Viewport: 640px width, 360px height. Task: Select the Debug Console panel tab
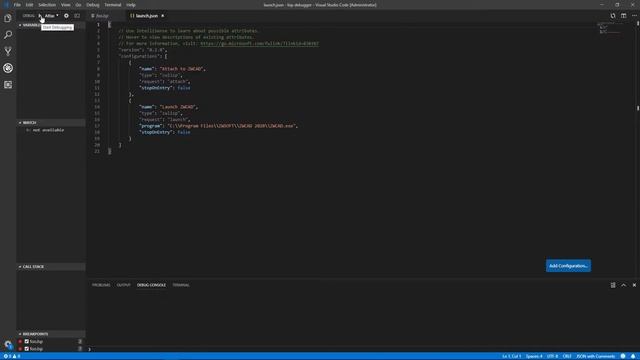click(x=151, y=285)
